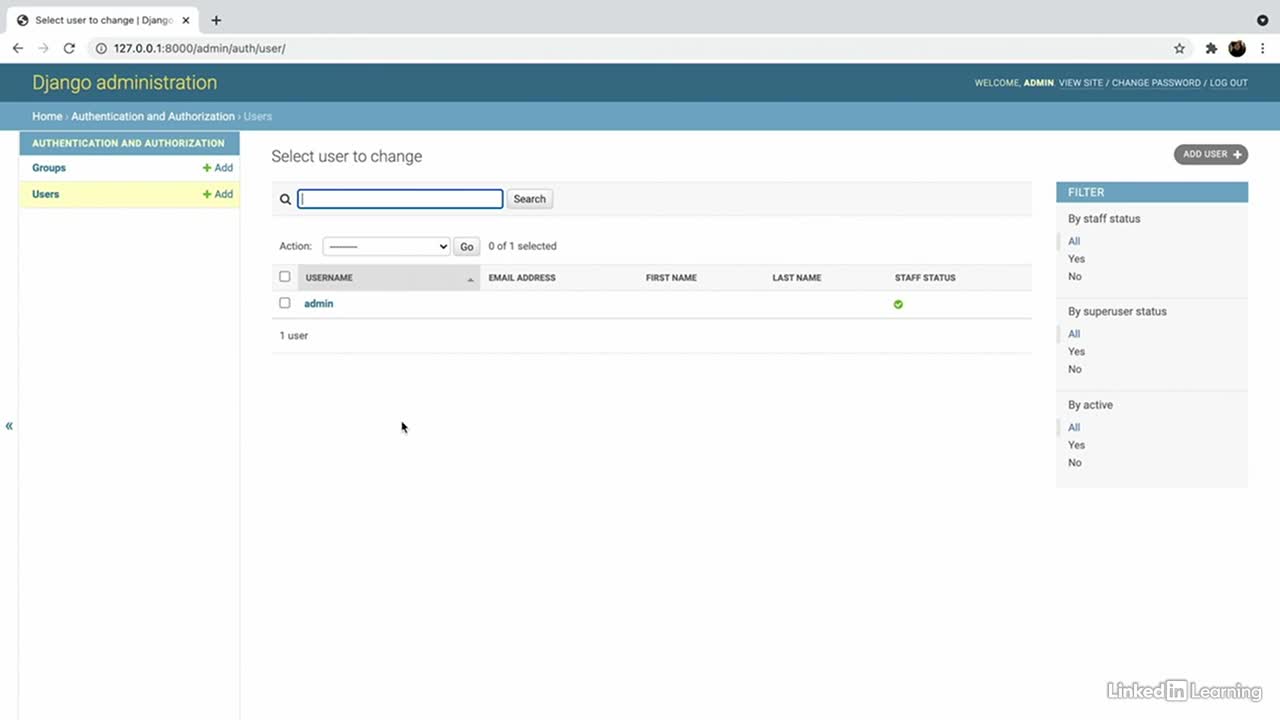Click the magnifier icon beside search field

(x=285, y=199)
